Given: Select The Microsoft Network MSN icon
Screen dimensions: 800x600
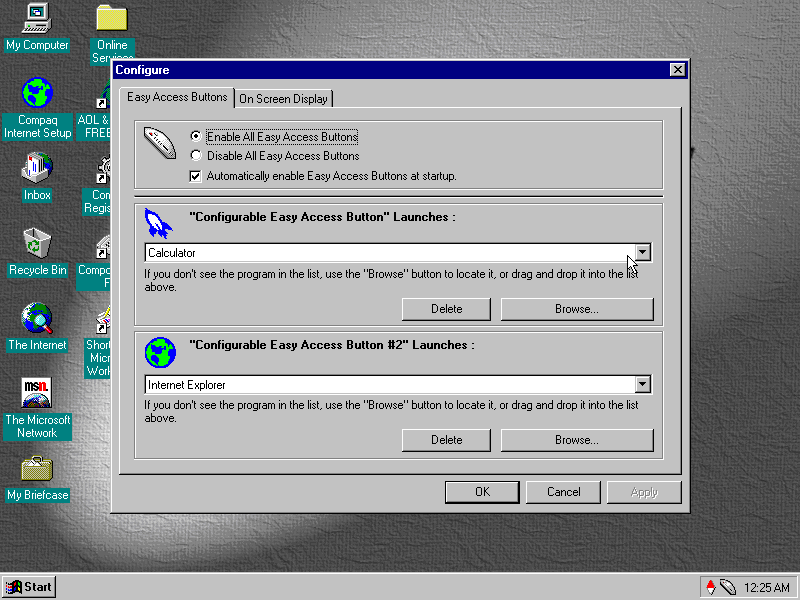Looking at the screenshot, I should (37, 393).
